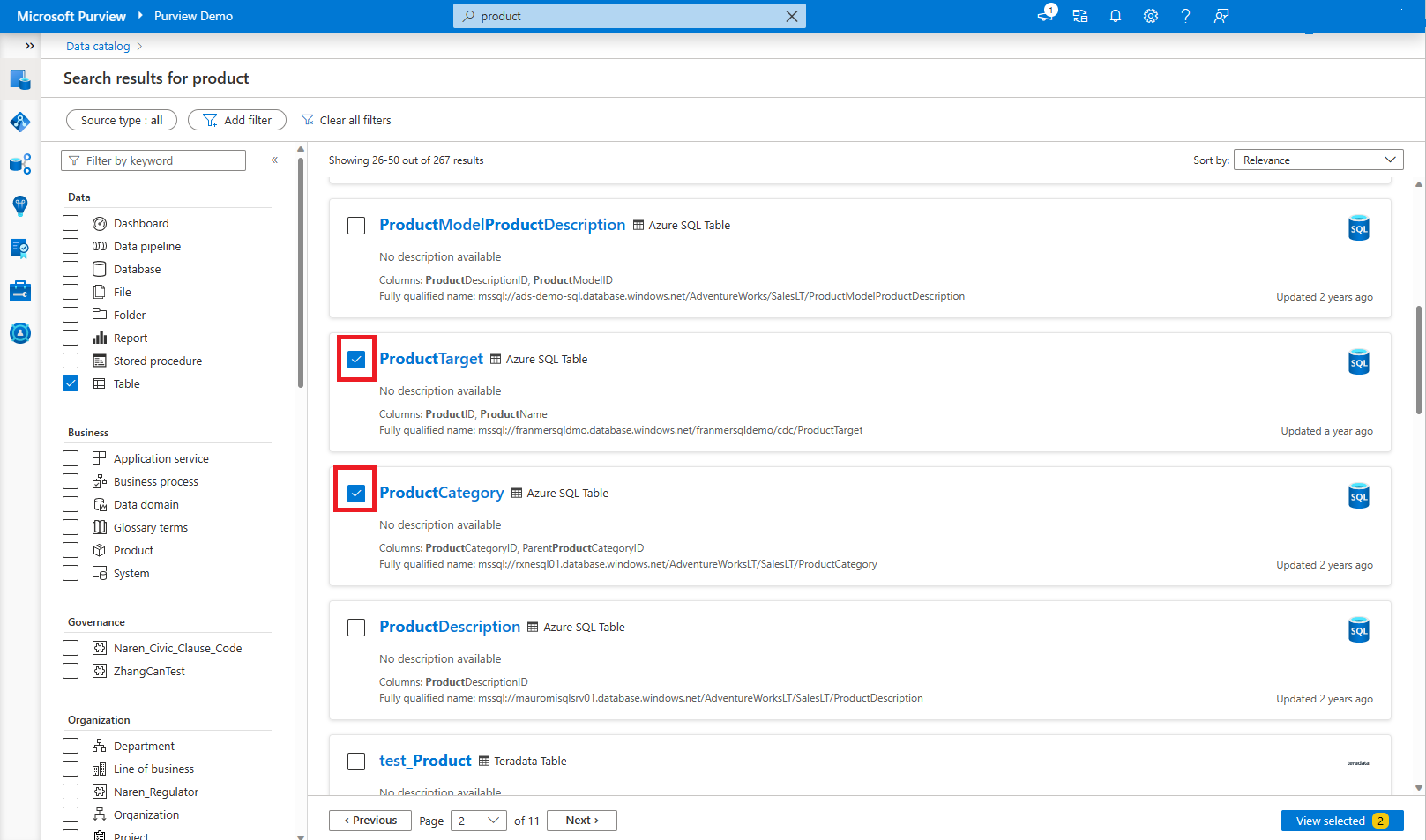This screenshot has height=840, width=1426.
Task: Click the table icon beside ProductDescription's type
Action: coord(533,628)
